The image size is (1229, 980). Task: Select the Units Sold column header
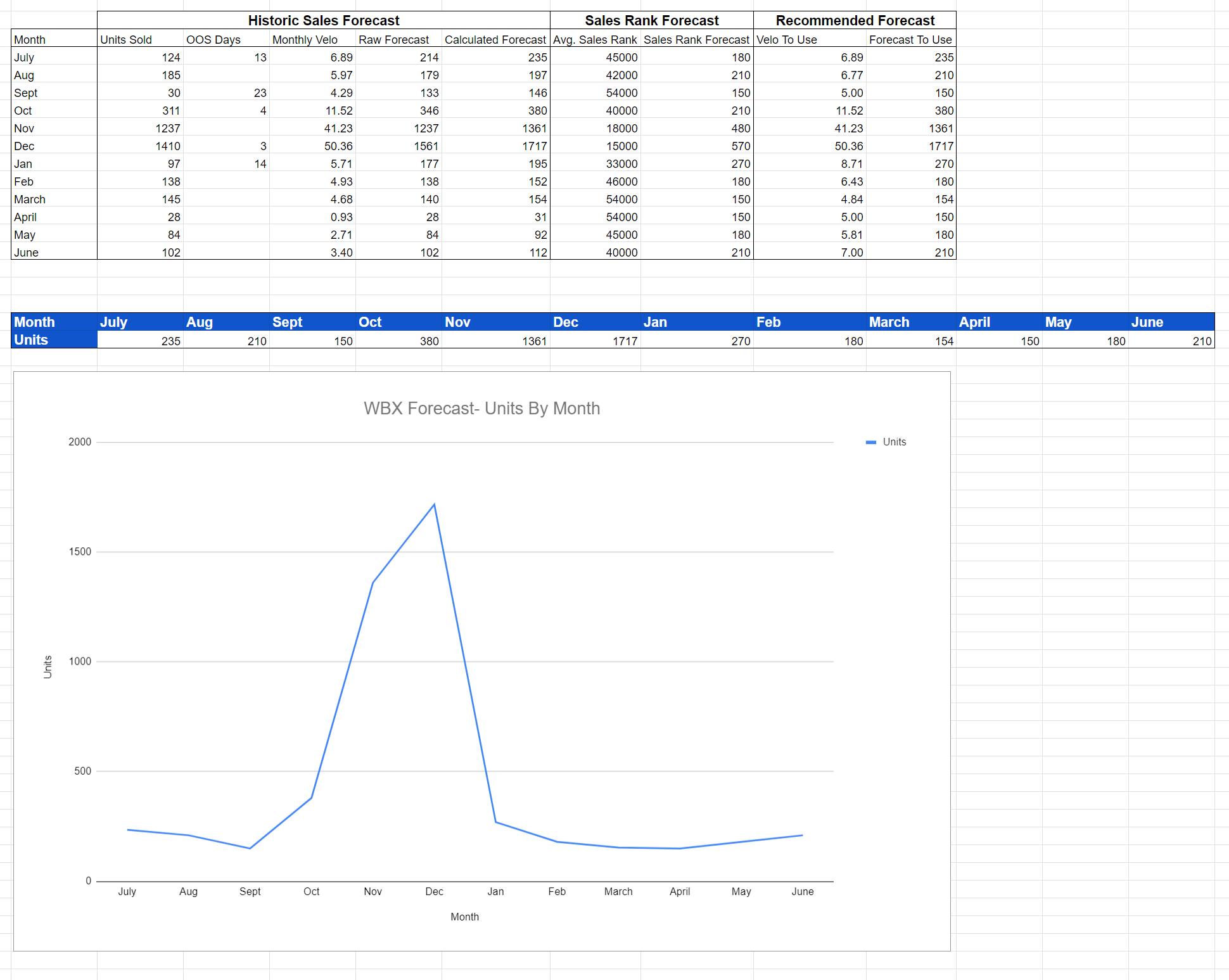click(126, 39)
